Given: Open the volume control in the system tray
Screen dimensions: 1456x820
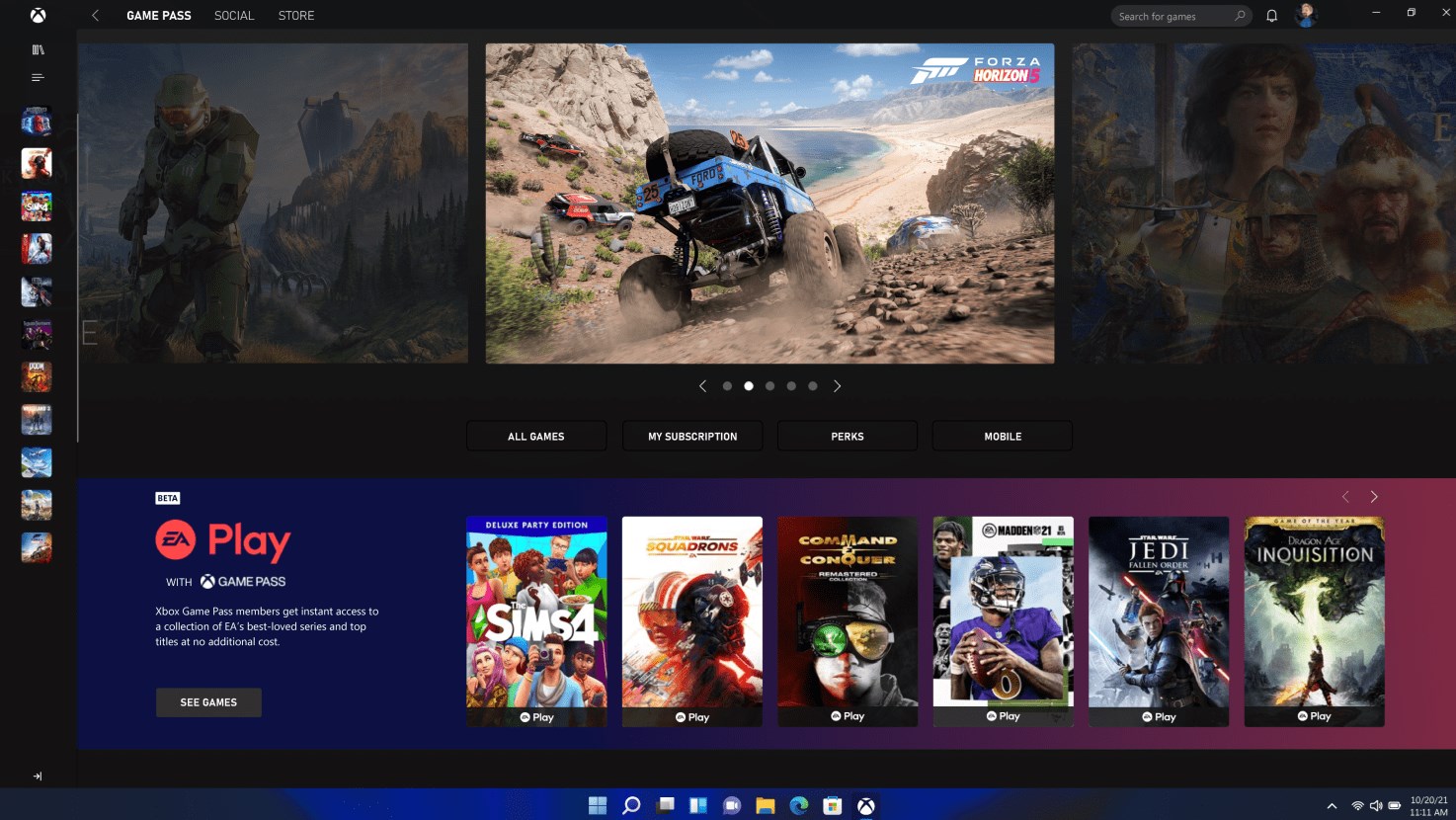Looking at the screenshot, I should point(1376,806).
